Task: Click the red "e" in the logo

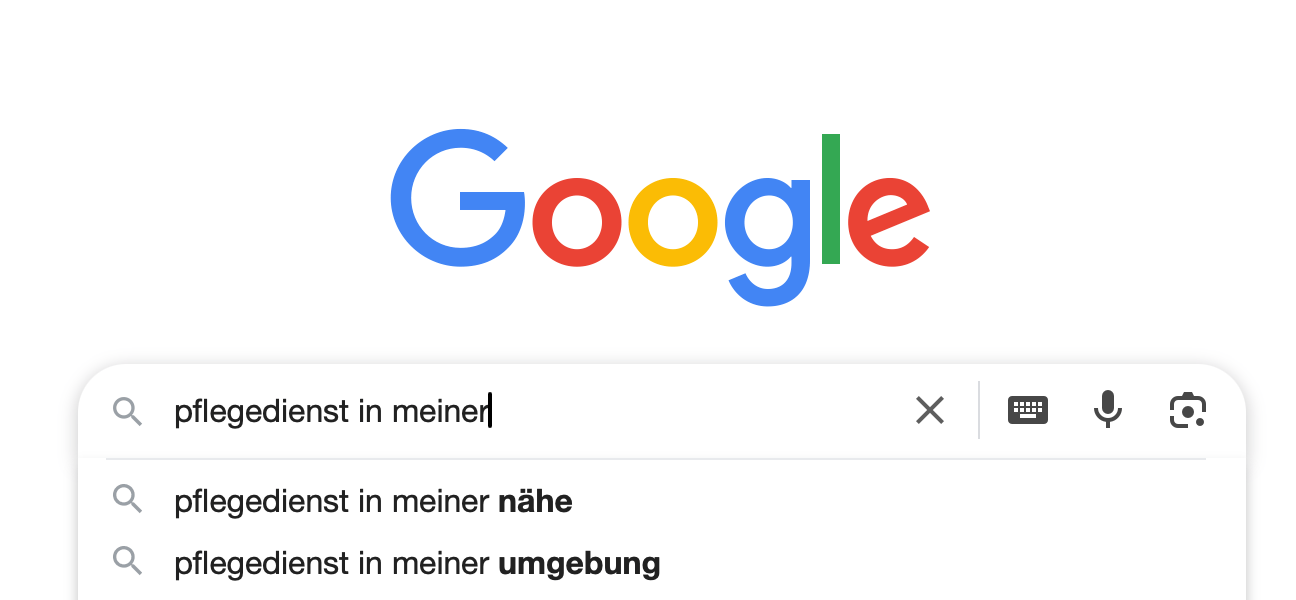Action: point(888,223)
